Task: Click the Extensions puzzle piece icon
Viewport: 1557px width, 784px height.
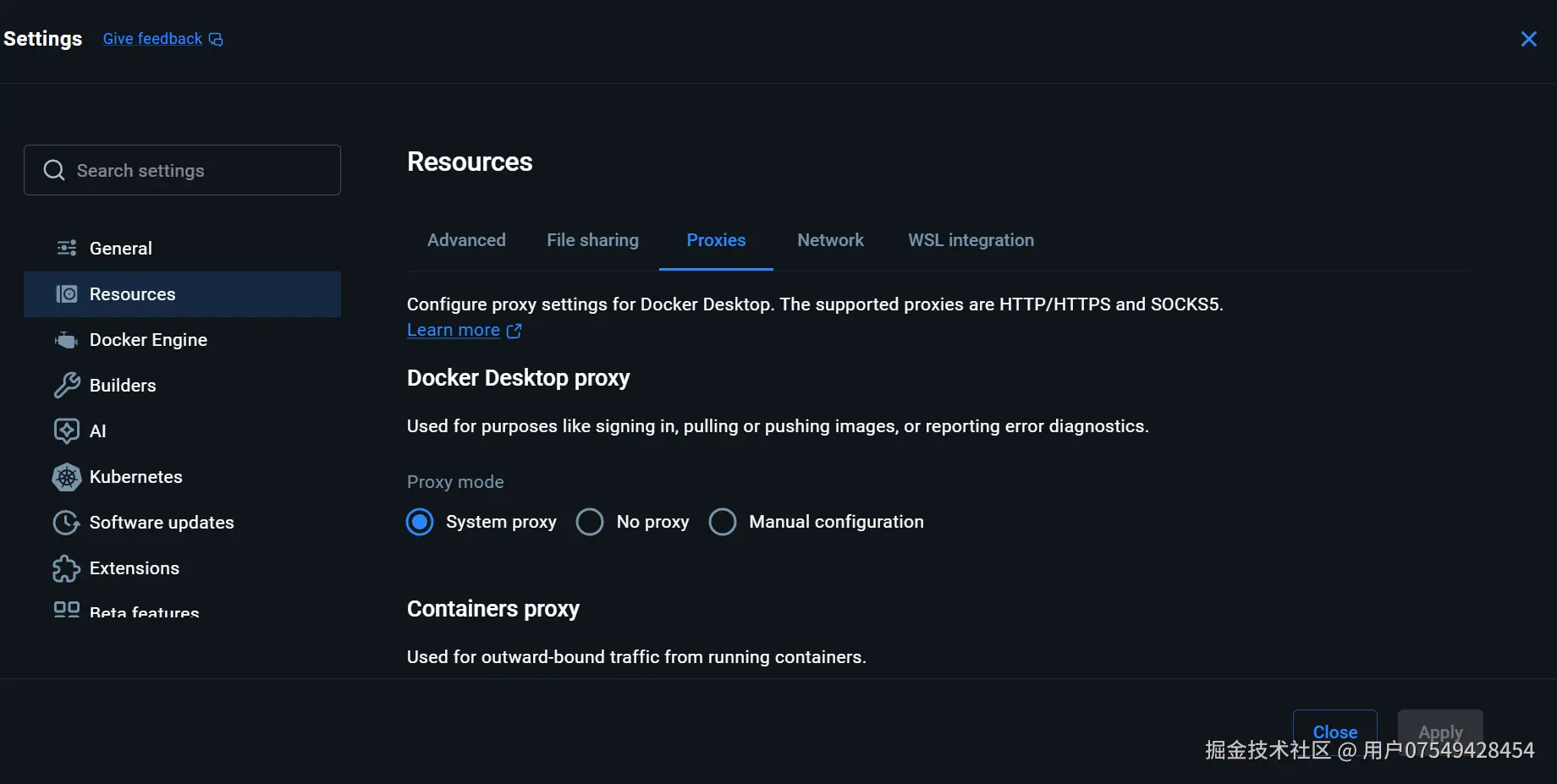Action: (66, 568)
